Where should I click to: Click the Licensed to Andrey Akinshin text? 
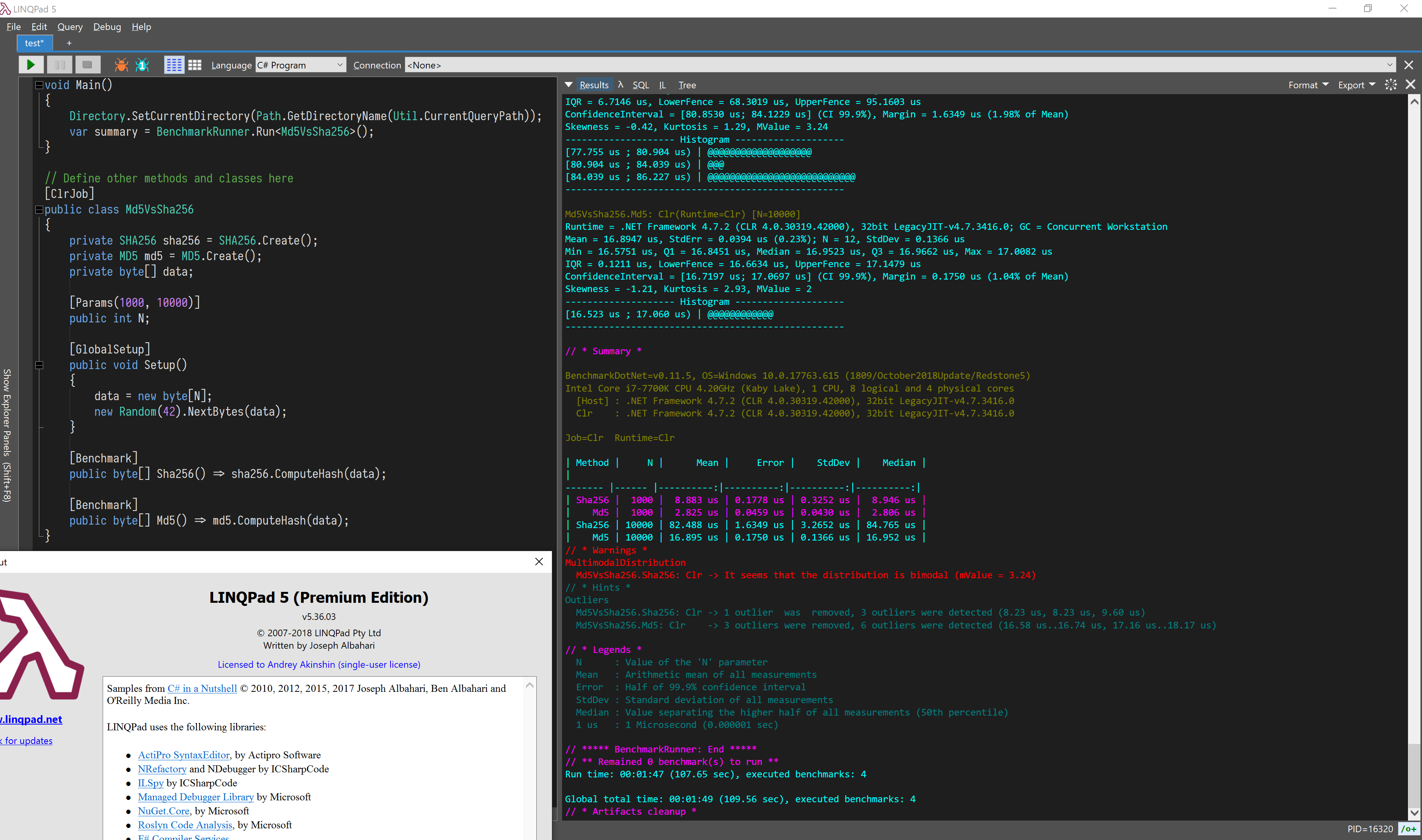[319, 664]
